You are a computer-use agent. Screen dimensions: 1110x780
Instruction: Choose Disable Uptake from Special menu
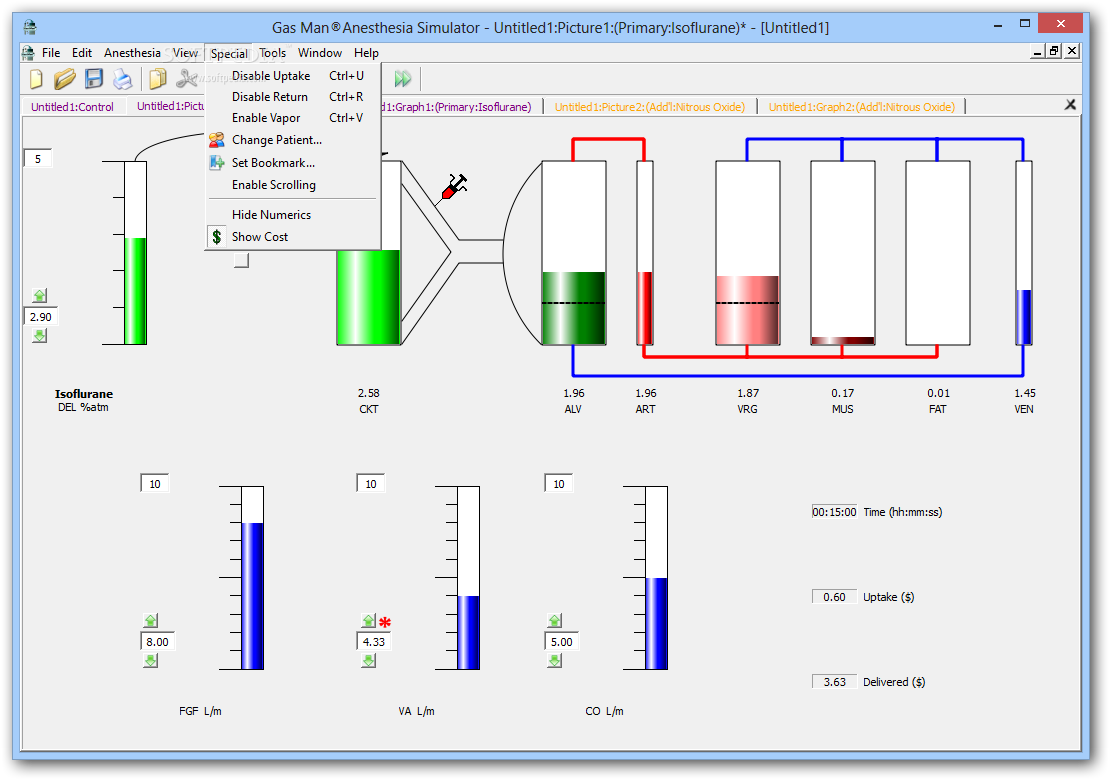pyautogui.click(x=293, y=76)
